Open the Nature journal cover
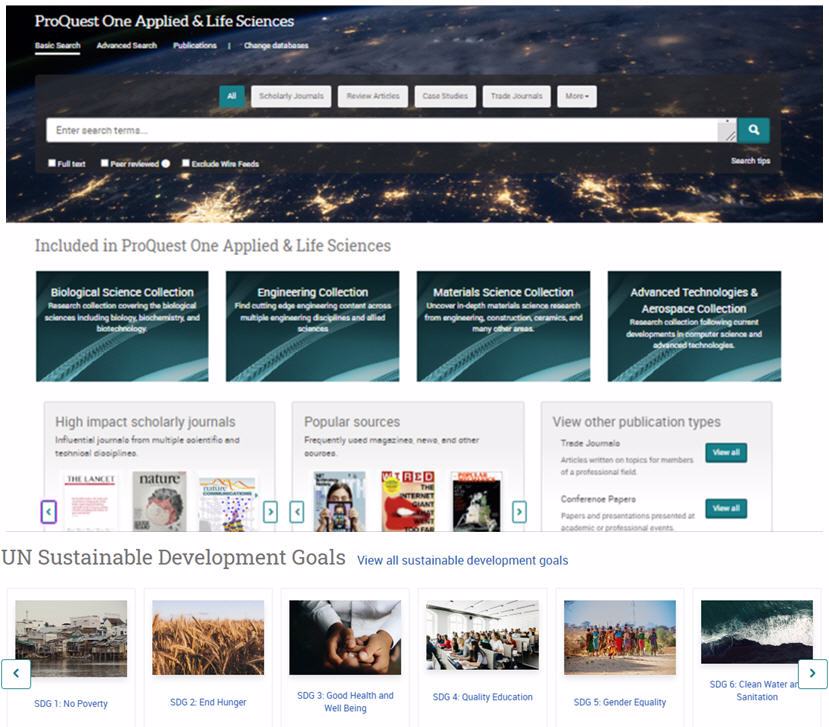The height and width of the screenshot is (727, 829). tap(159, 502)
